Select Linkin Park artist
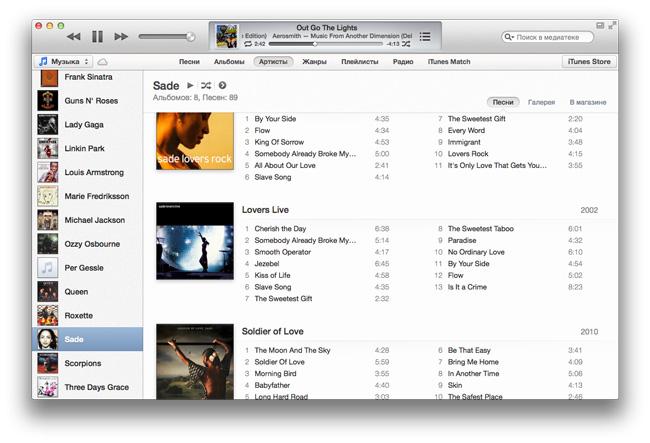The height and width of the screenshot is (443, 650). [x=87, y=148]
